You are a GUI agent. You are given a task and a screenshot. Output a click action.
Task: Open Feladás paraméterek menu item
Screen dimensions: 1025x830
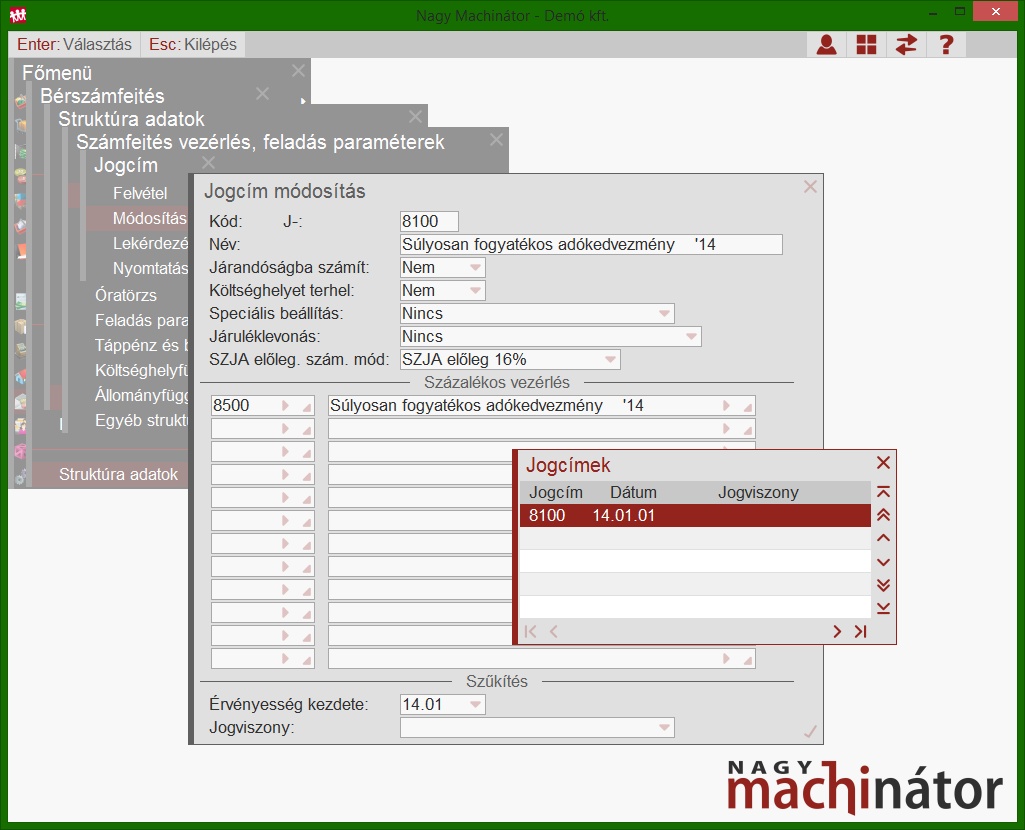tap(142, 320)
